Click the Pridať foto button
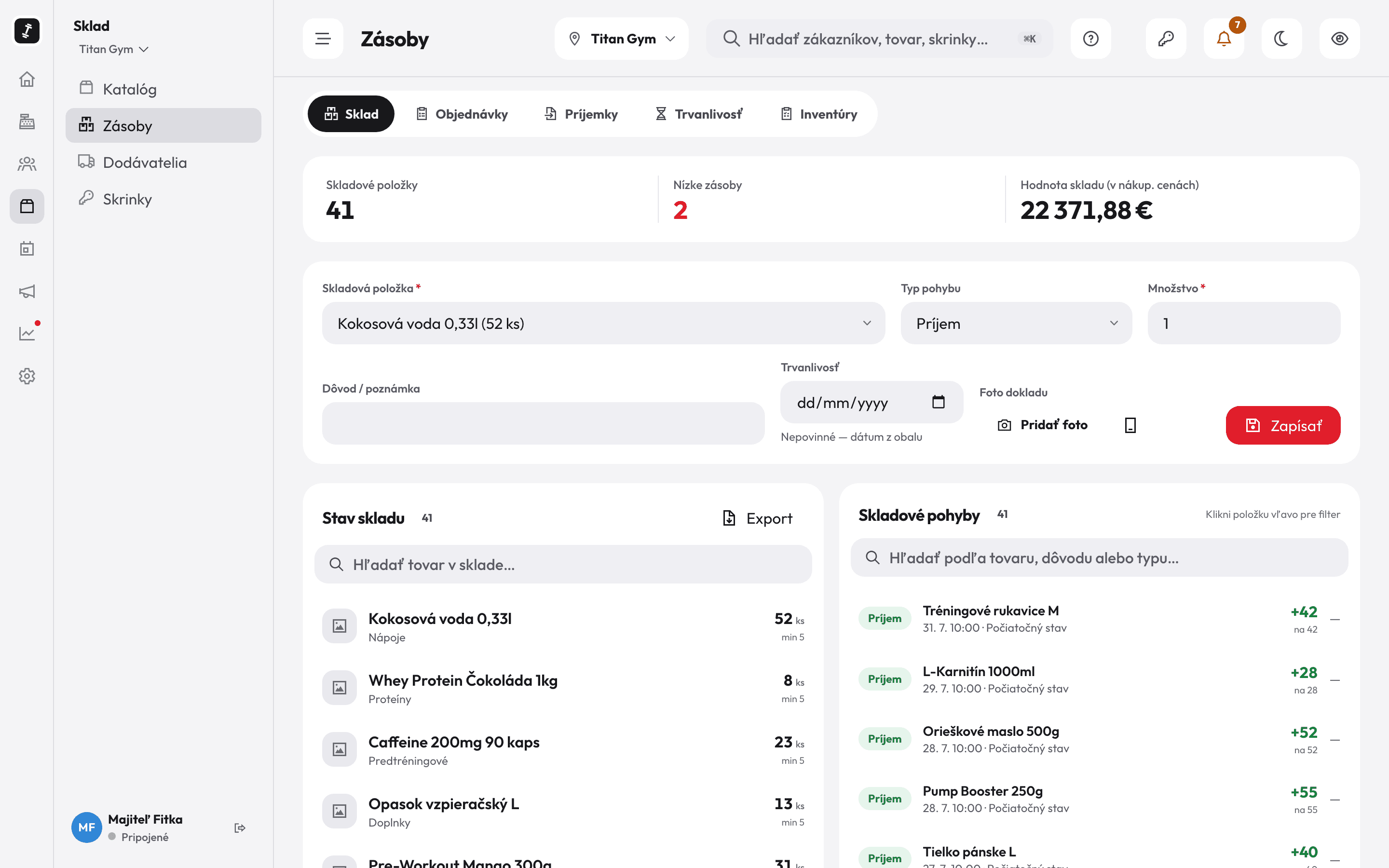Viewport: 1389px width, 868px height. click(1042, 425)
